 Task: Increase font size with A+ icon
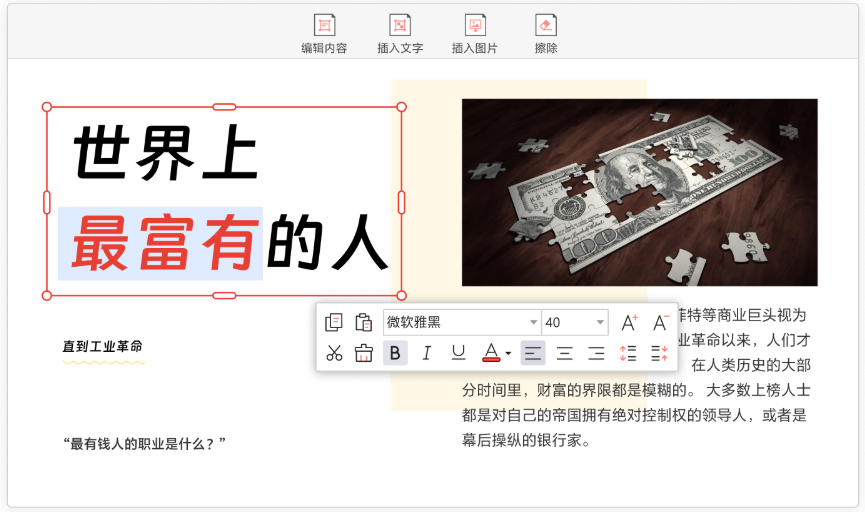(x=629, y=322)
